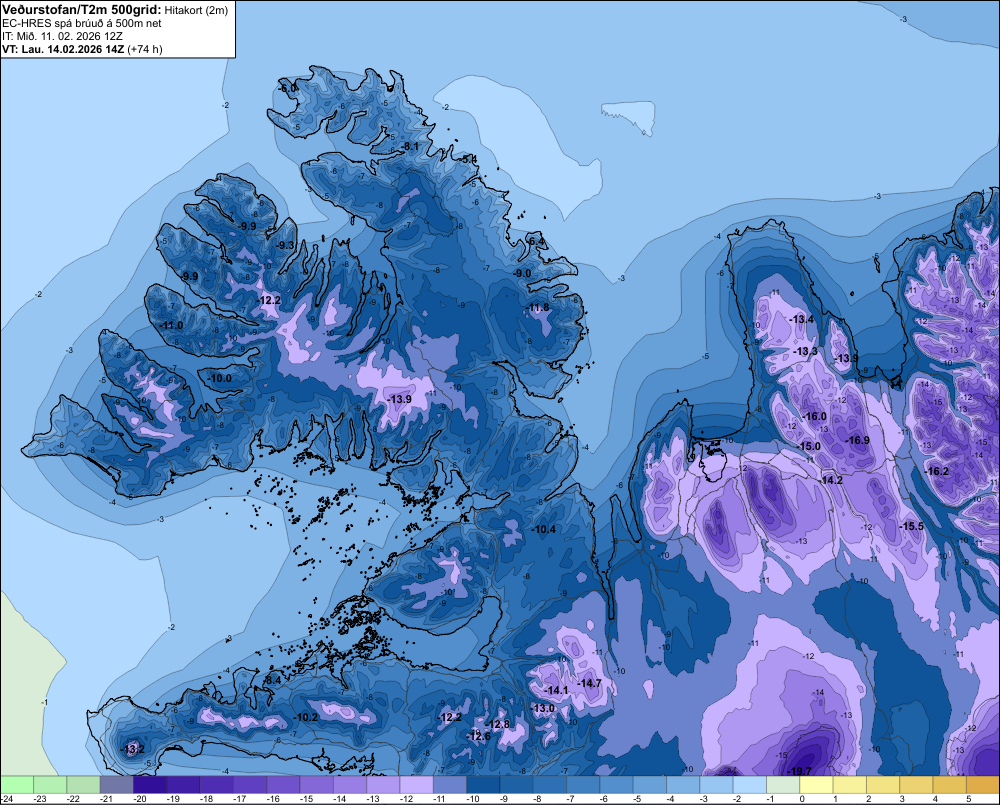Click the -16.0 temperature label
The width and height of the screenshot is (1000, 805).
(814, 416)
